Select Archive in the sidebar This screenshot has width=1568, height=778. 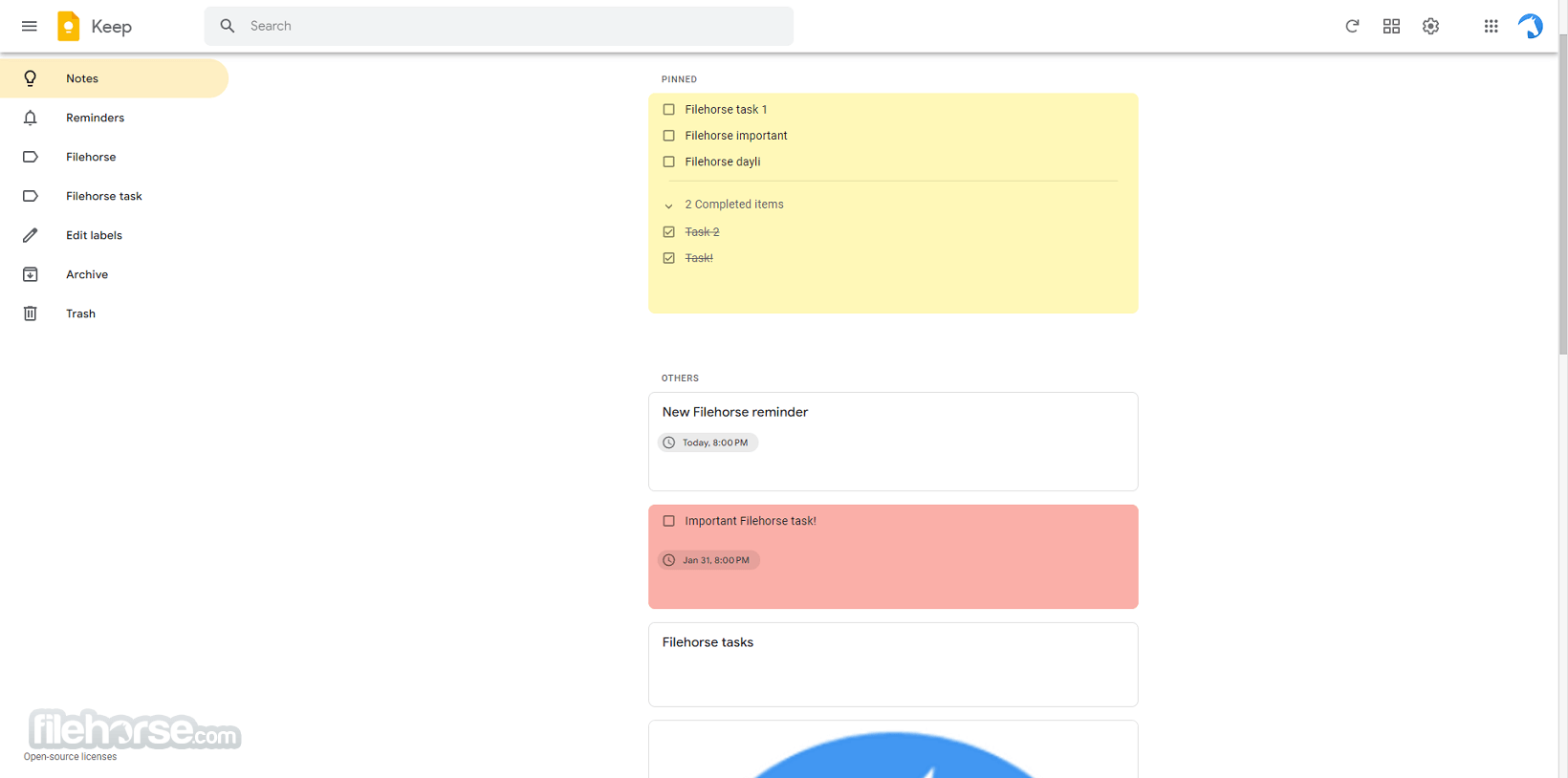click(x=114, y=274)
